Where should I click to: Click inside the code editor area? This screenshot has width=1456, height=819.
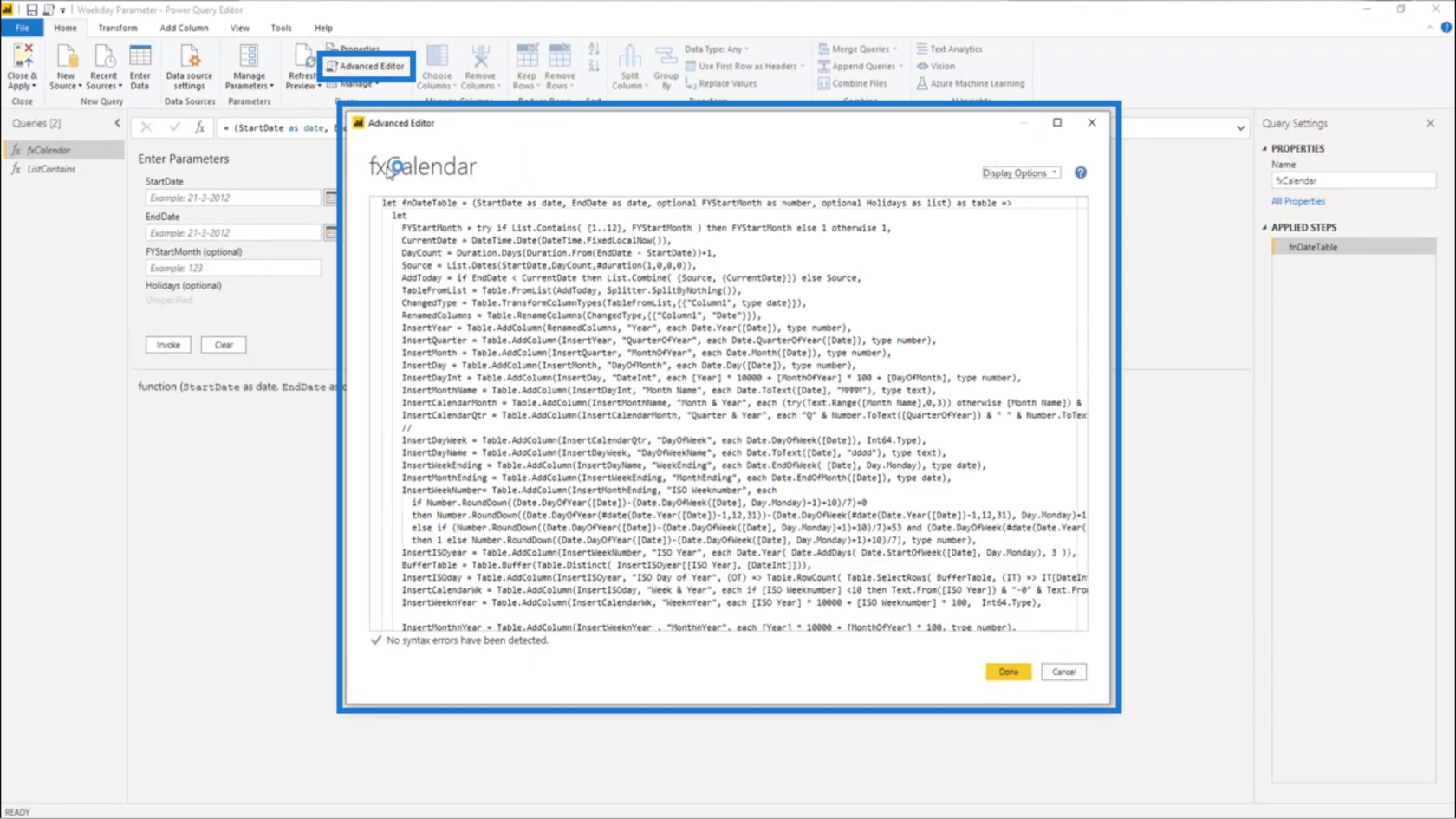pos(728,414)
